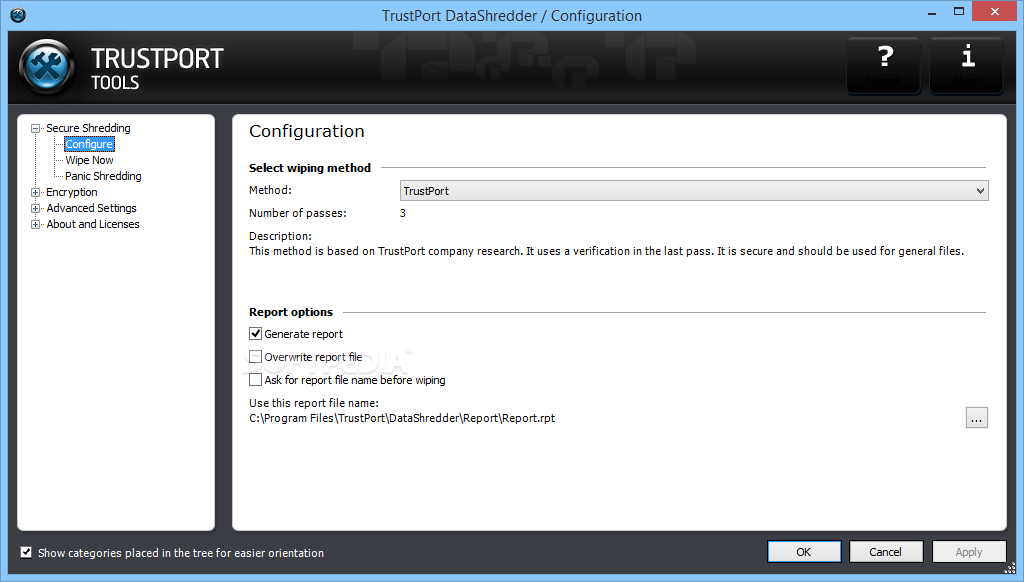Enable Overwrite report file checkbox
This screenshot has width=1024, height=582.
tap(255, 357)
